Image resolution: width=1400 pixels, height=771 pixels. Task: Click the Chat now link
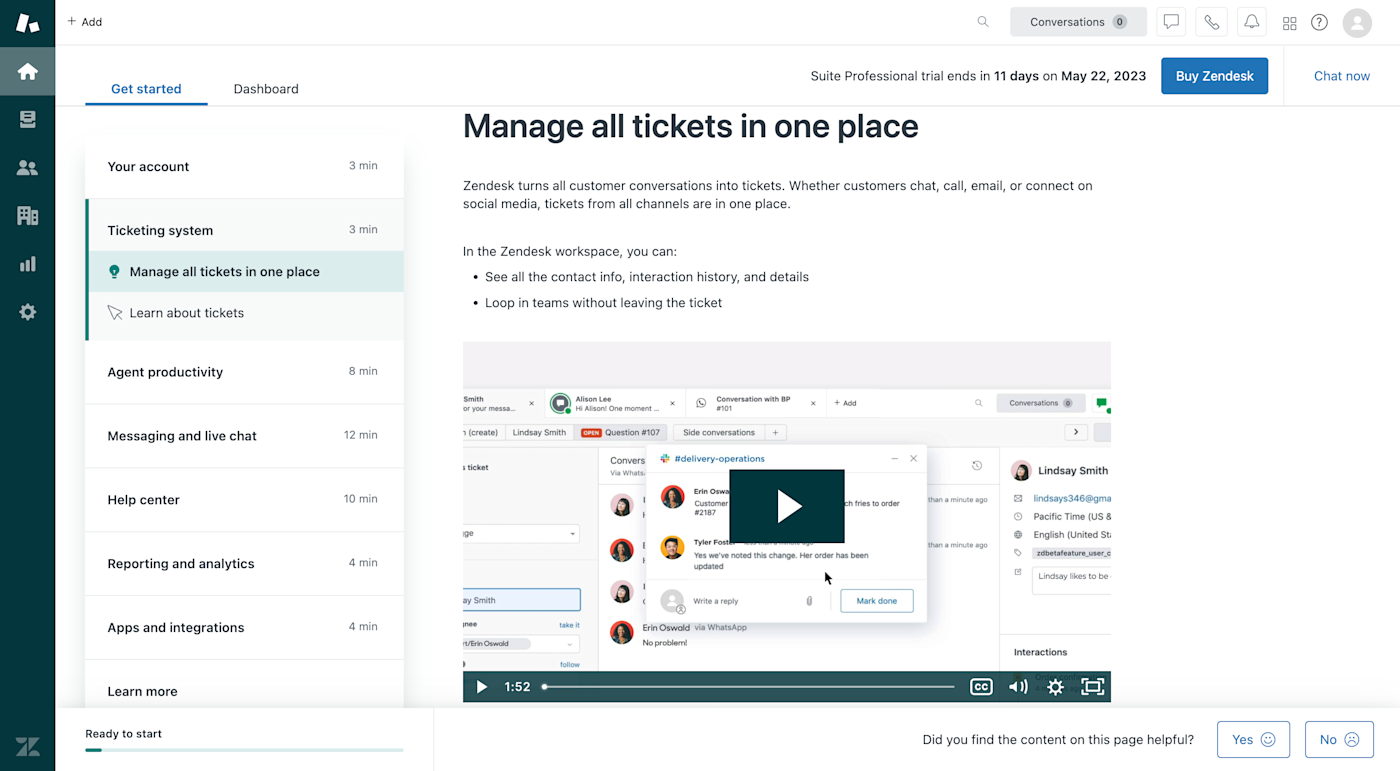(1341, 76)
